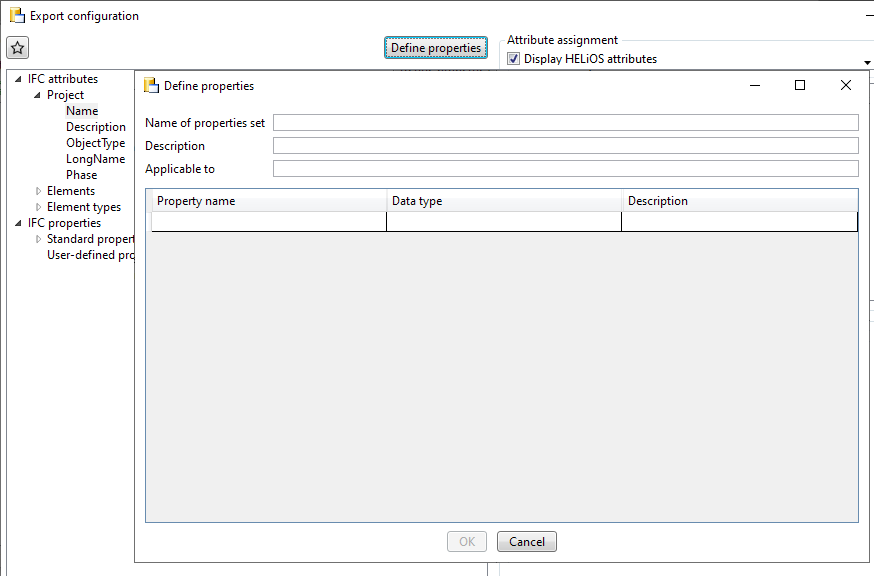Focus the Applicable to input field
The height and width of the screenshot is (576, 874).
coord(566,168)
